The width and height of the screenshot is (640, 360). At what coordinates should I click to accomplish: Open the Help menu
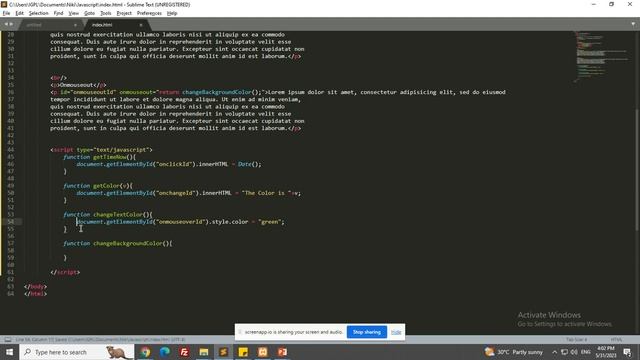(172, 13)
